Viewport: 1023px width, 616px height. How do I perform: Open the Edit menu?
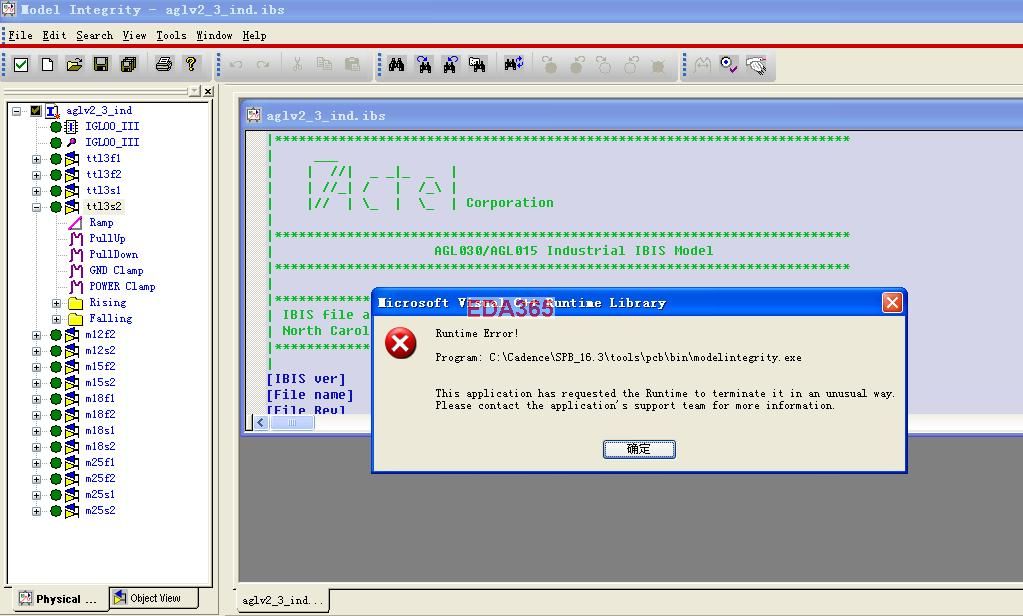(55, 35)
